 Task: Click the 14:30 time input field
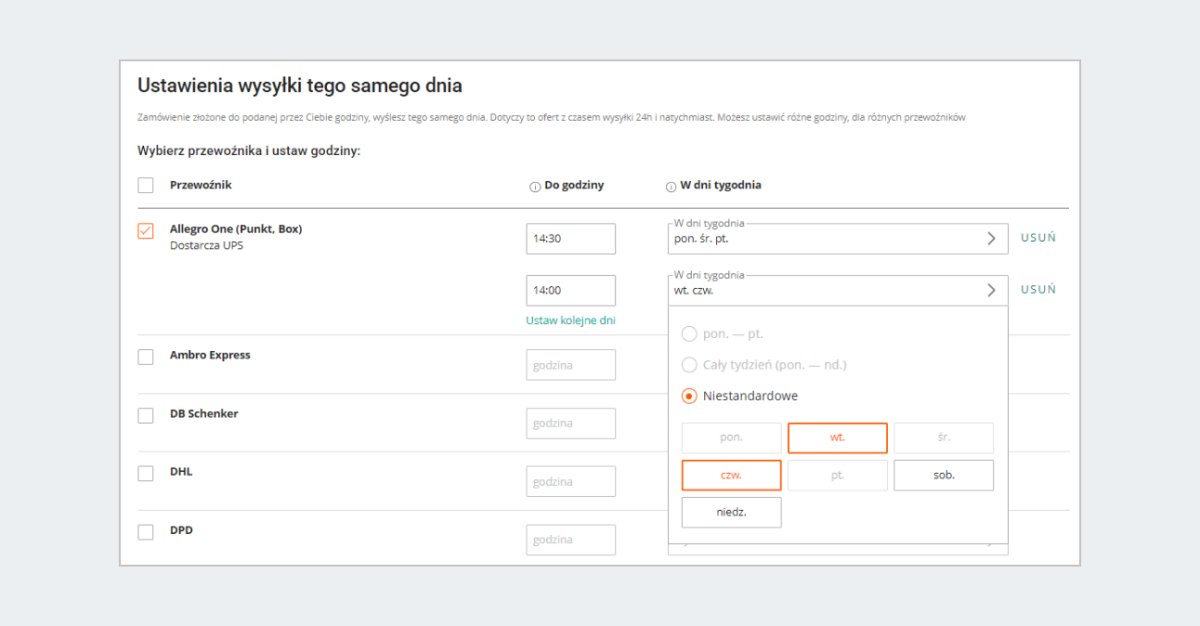(x=570, y=239)
